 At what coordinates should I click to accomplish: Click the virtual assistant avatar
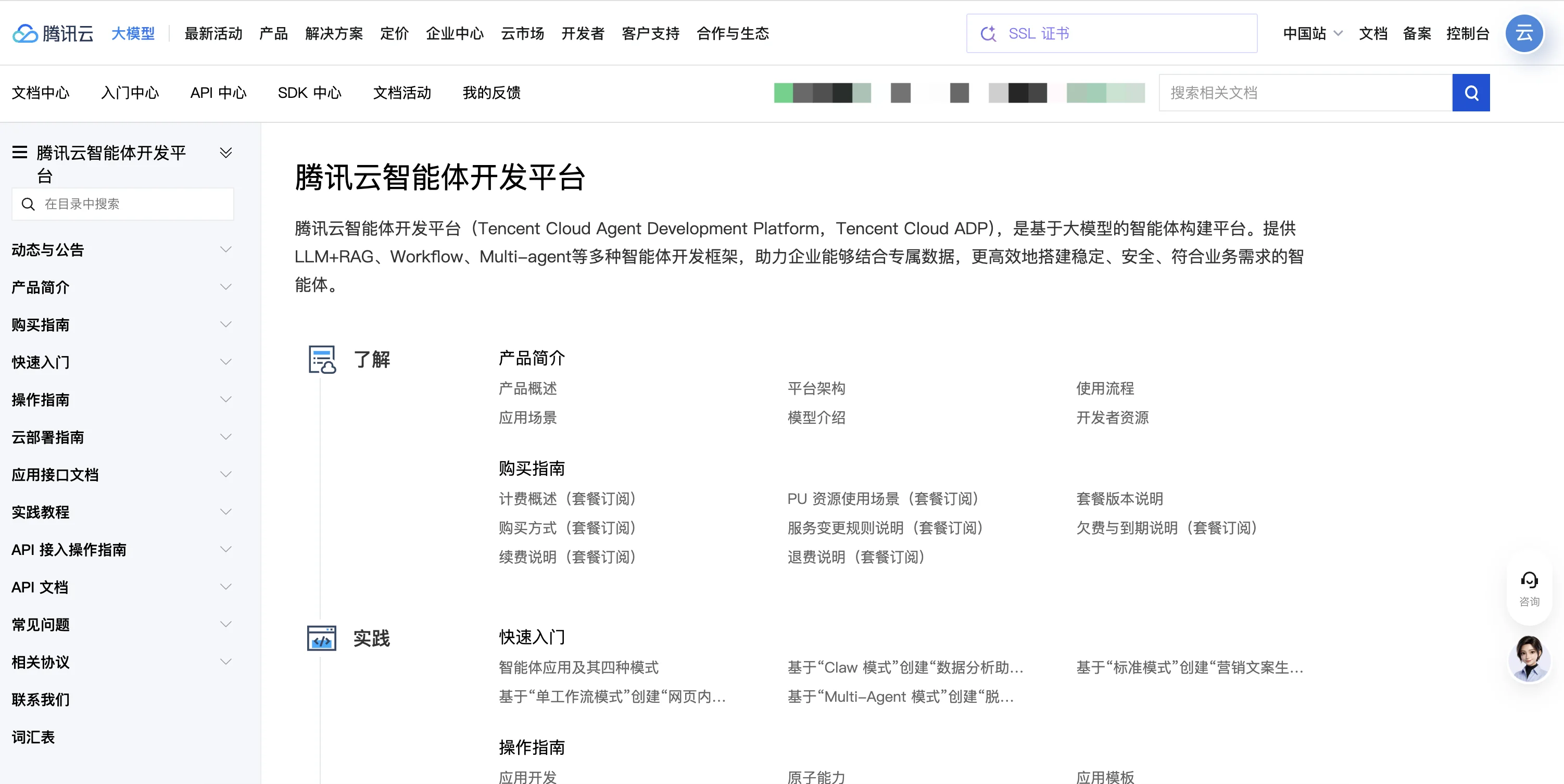(x=1529, y=659)
